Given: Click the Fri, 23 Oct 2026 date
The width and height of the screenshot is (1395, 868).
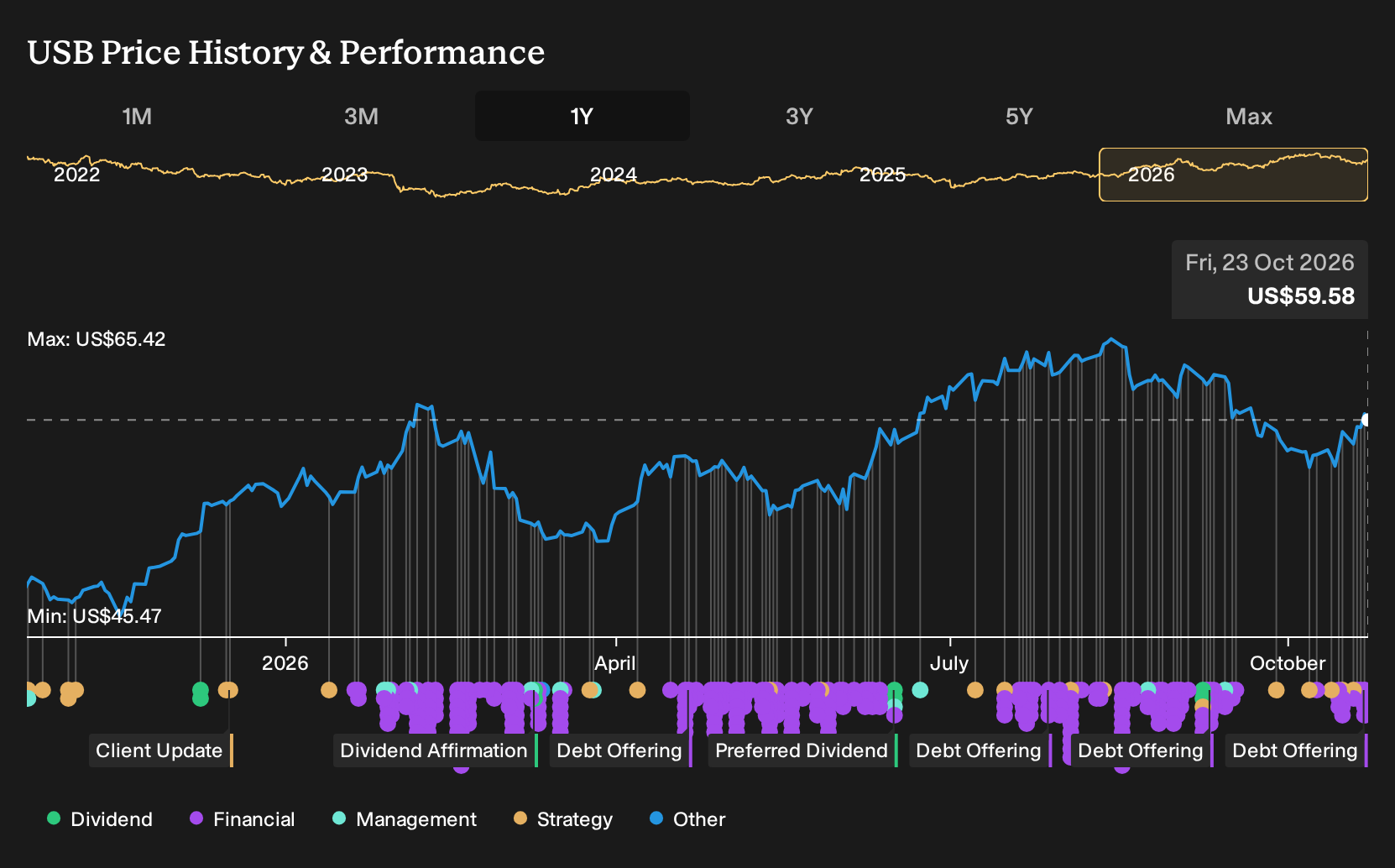Looking at the screenshot, I should pos(1270,263).
